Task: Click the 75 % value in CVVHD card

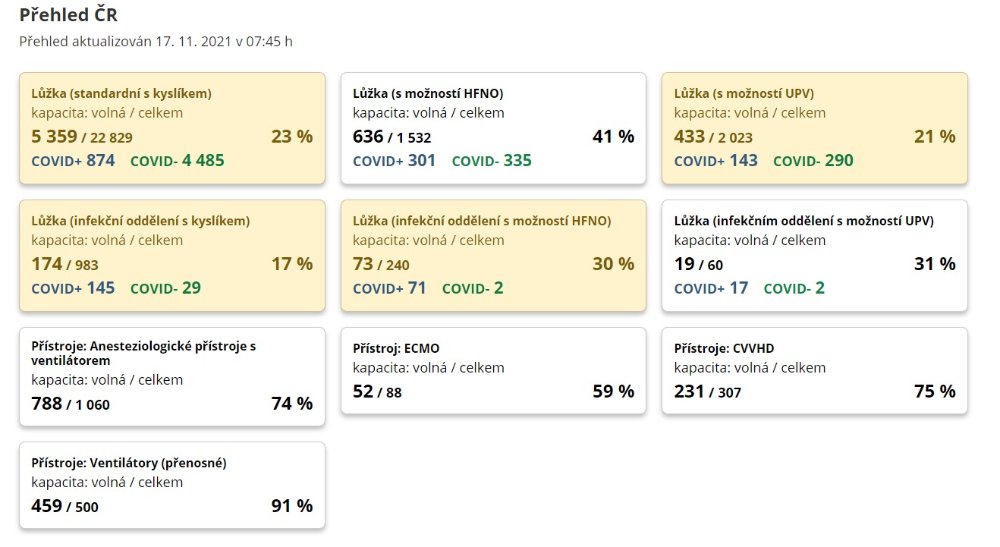Action: tap(934, 392)
